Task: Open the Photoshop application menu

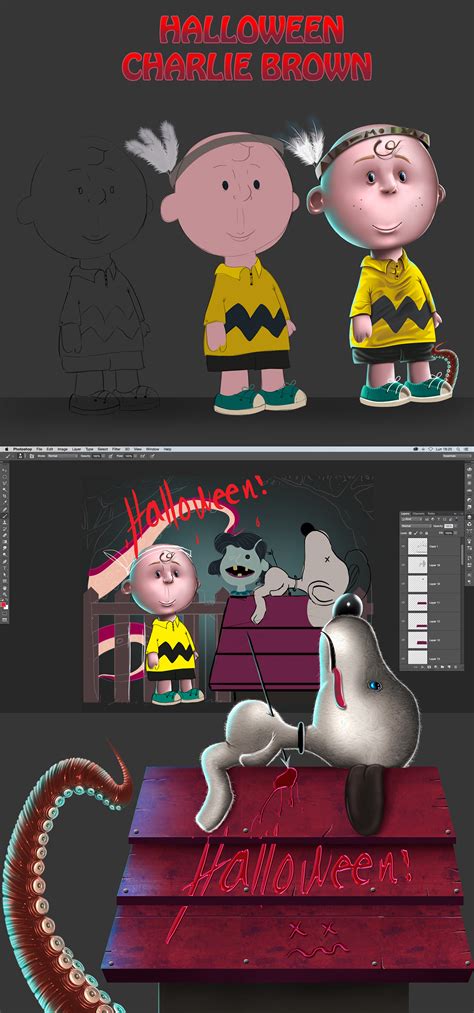Action: coord(23,448)
